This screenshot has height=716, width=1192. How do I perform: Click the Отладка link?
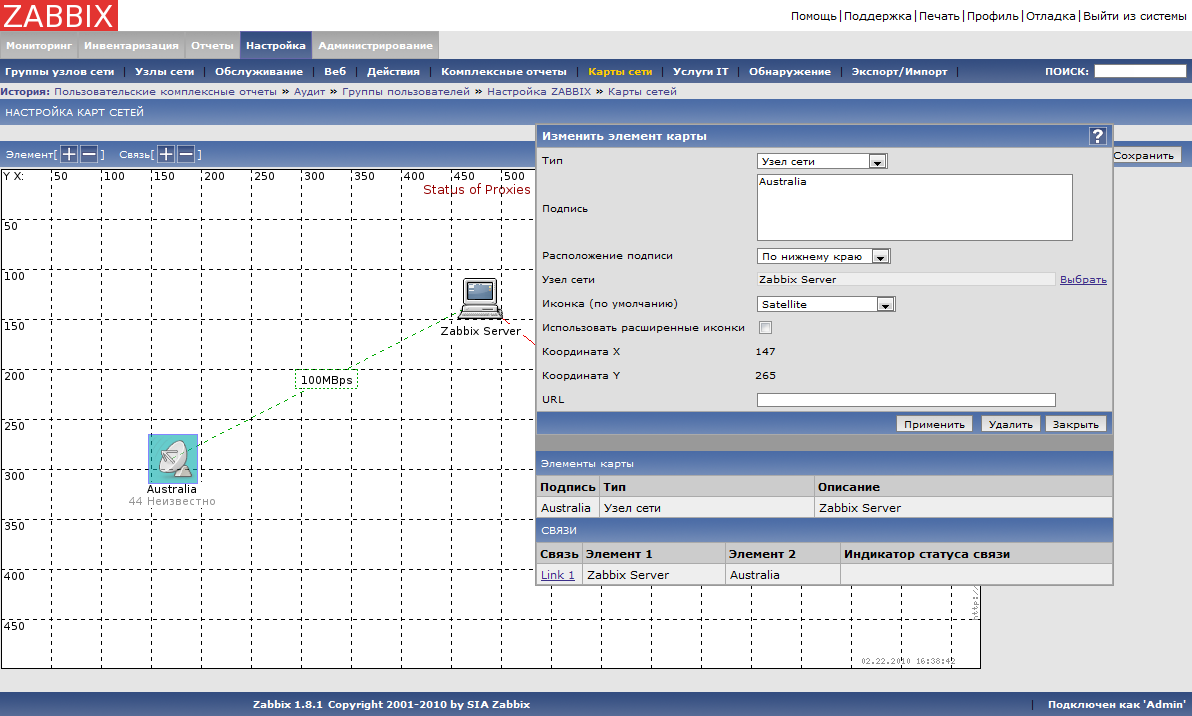pyautogui.click(x=1051, y=16)
